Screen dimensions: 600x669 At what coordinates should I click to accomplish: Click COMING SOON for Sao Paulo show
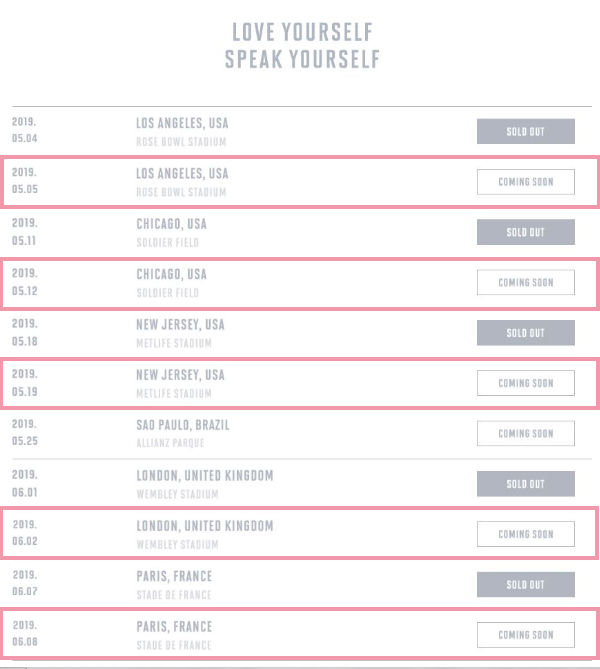click(525, 434)
